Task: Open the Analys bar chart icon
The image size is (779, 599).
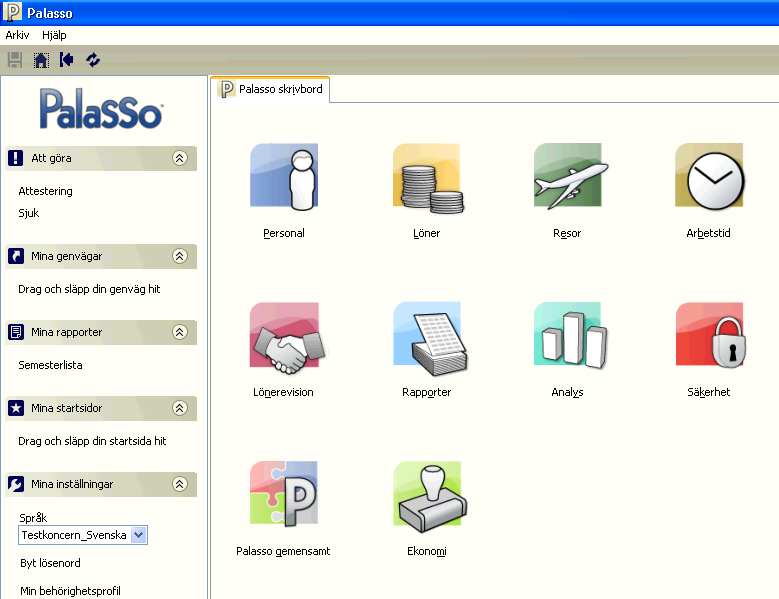Action: [570, 335]
